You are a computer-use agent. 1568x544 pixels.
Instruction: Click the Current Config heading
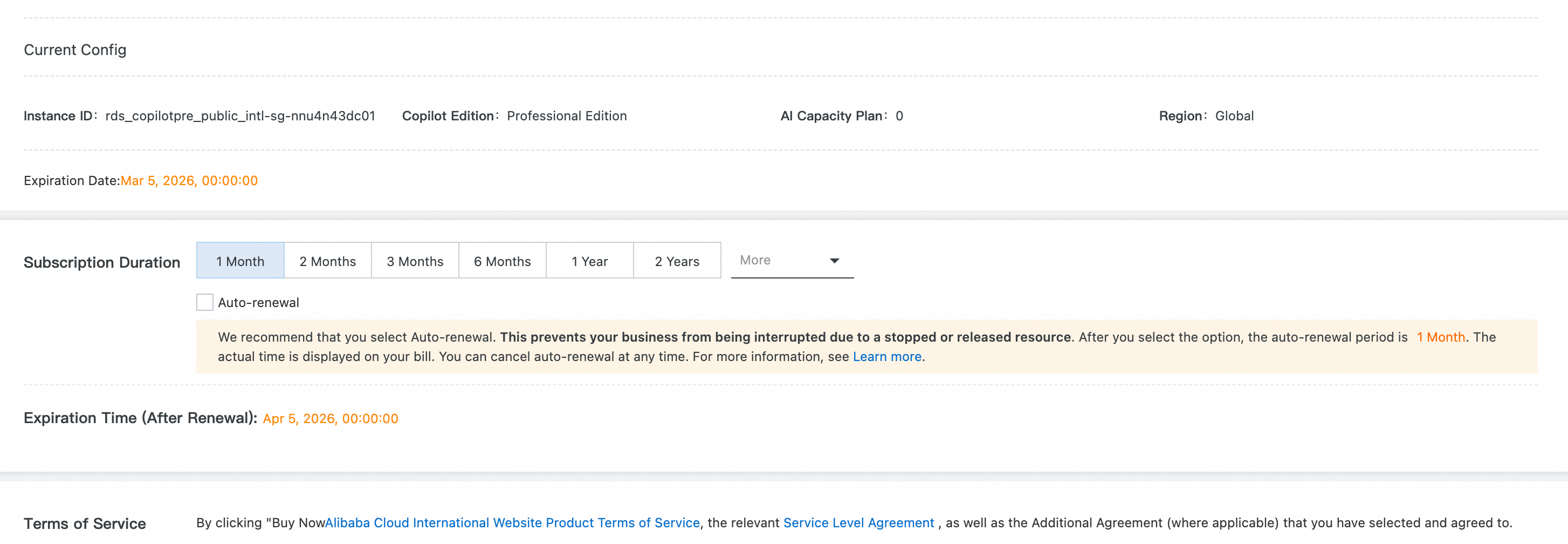tap(75, 50)
